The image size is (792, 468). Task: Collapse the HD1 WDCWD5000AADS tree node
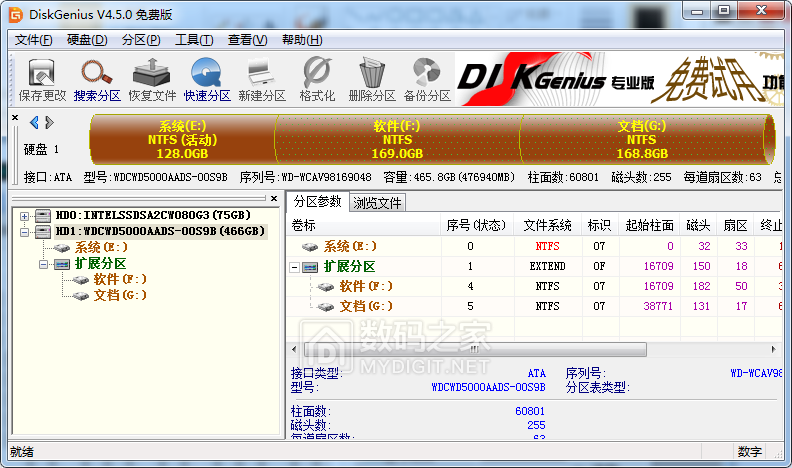(25, 231)
